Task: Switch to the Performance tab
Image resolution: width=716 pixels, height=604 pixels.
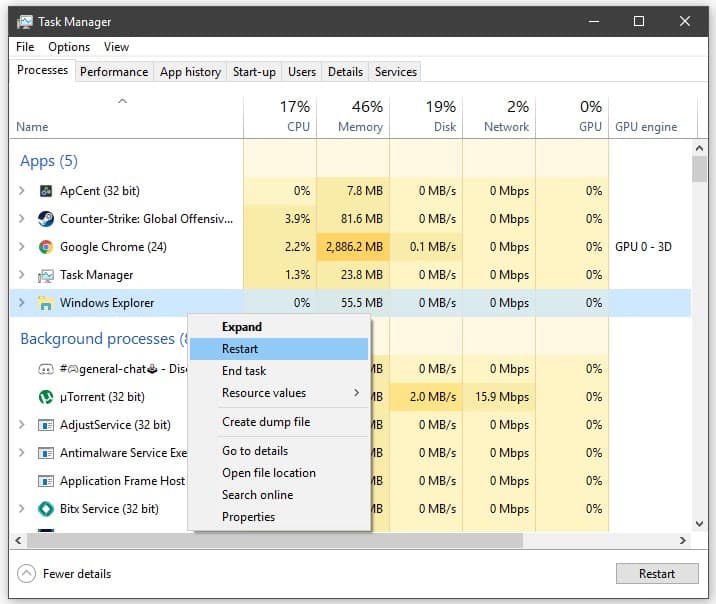Action: [114, 72]
